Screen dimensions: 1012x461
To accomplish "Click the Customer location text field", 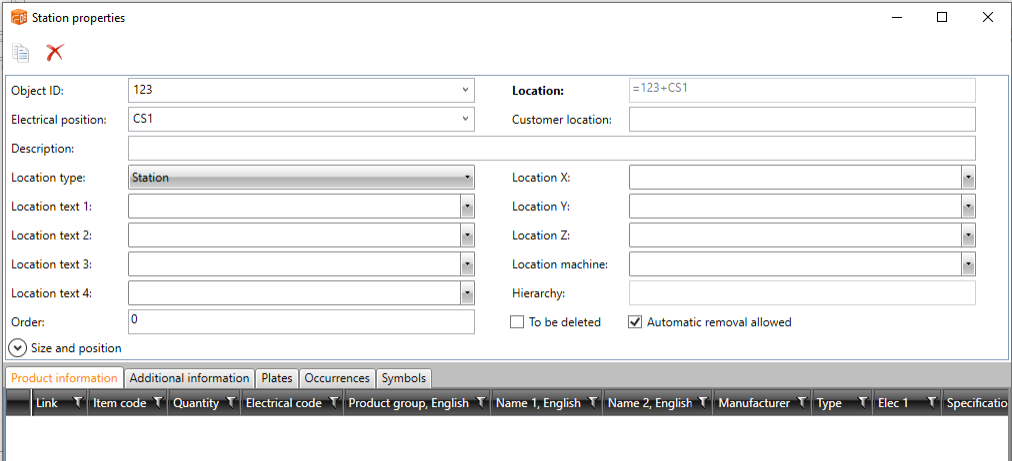I will (801, 120).
